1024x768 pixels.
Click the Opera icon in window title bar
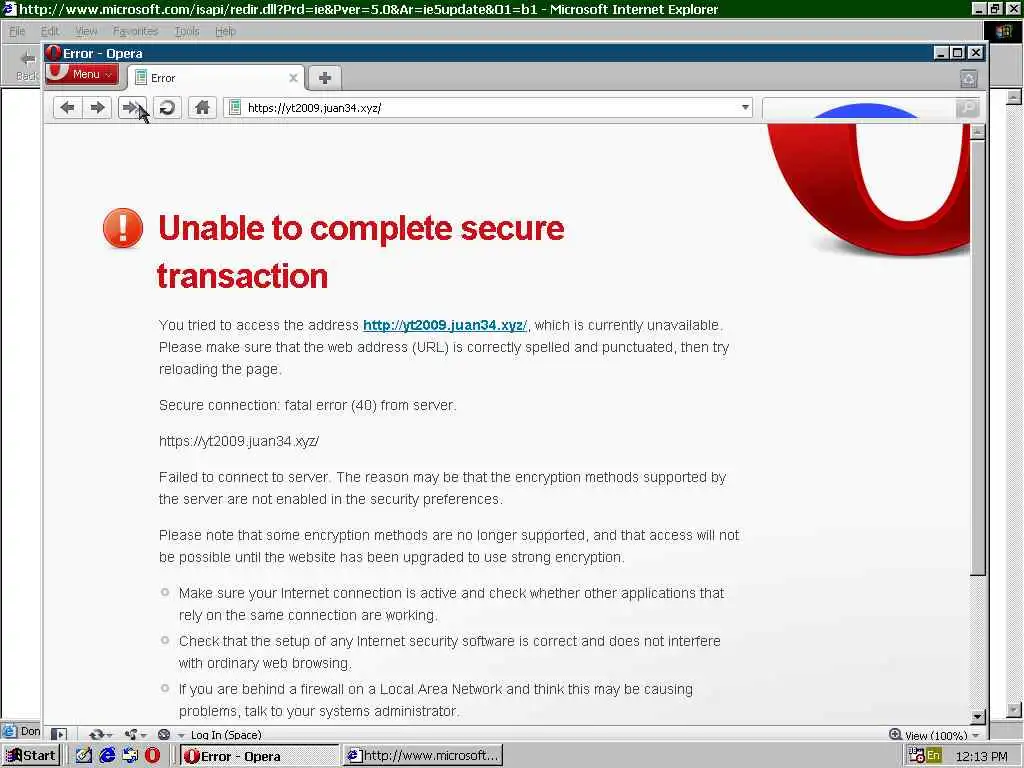54,53
